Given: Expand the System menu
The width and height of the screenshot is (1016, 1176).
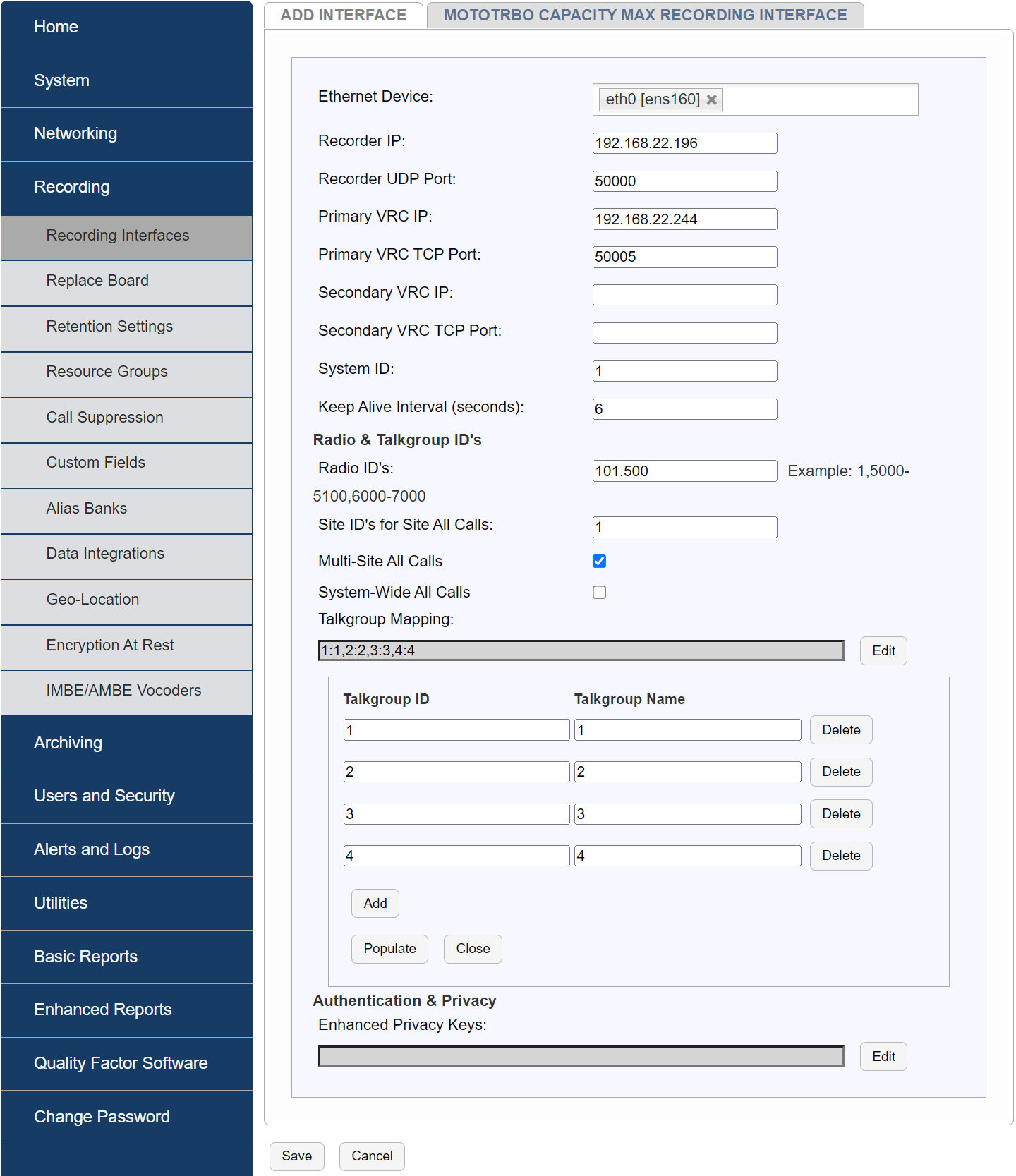Looking at the screenshot, I should 127,80.
